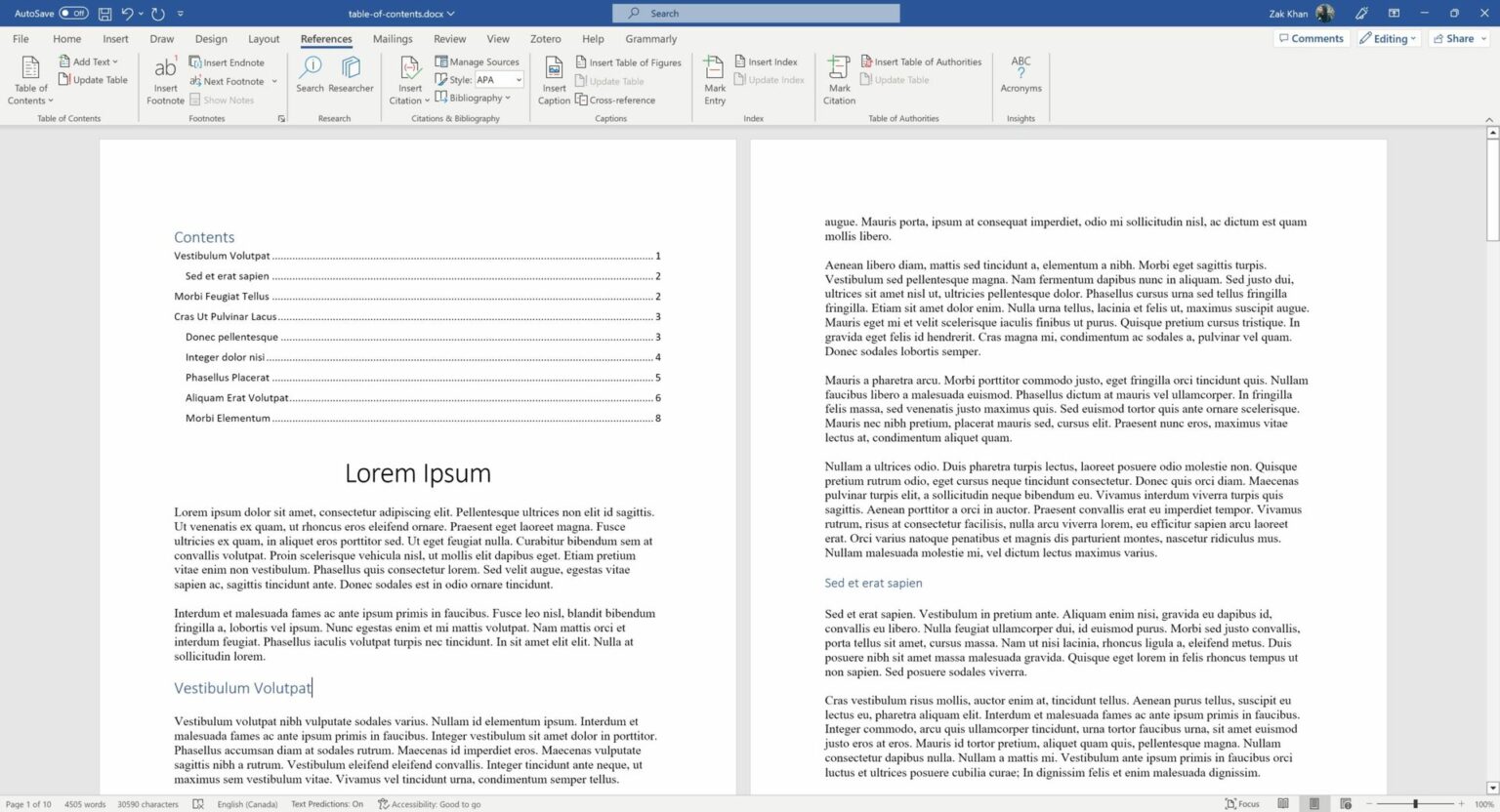Open the Researcher pane

point(350,76)
